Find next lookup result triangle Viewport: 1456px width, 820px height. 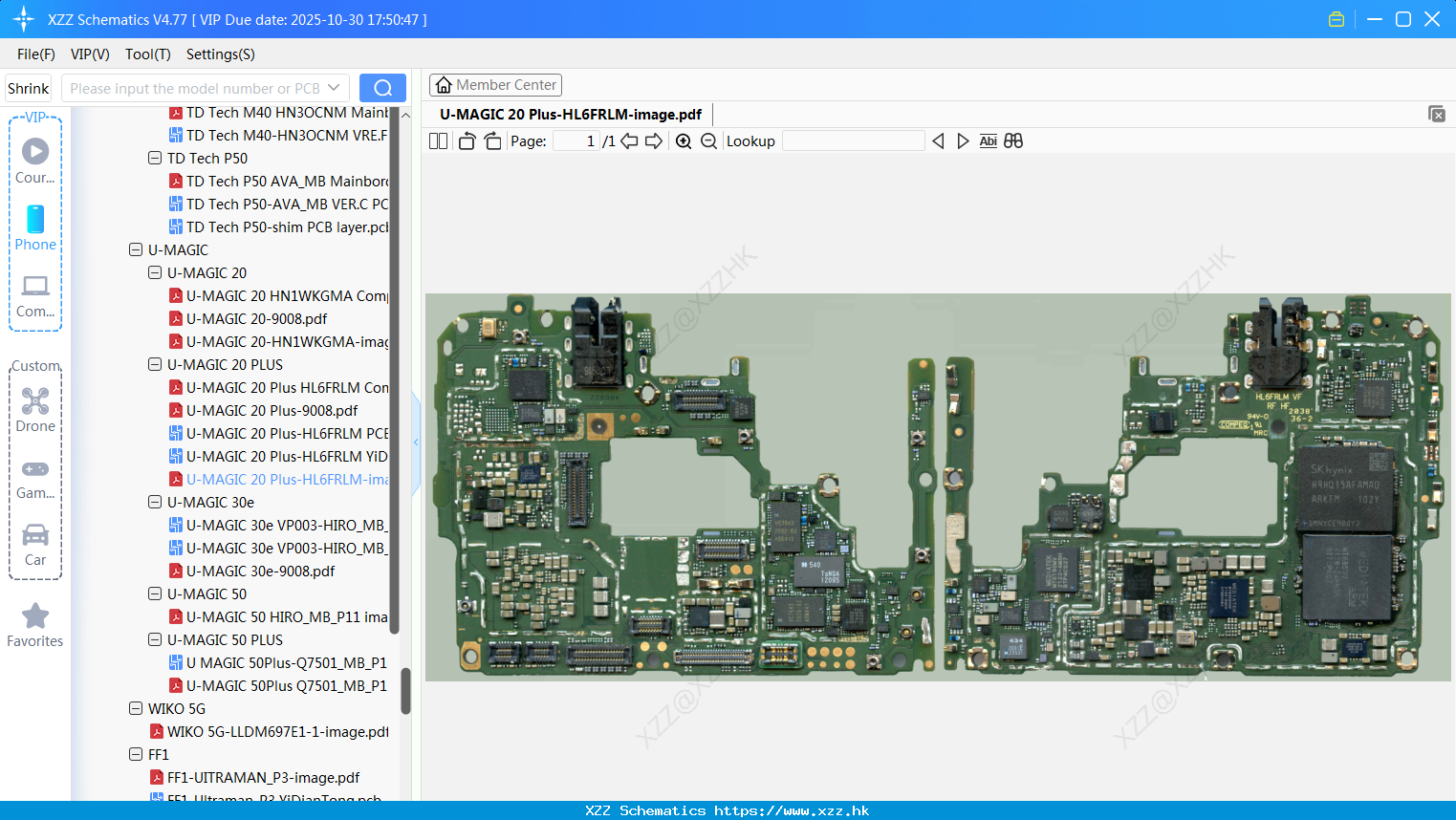[x=963, y=141]
